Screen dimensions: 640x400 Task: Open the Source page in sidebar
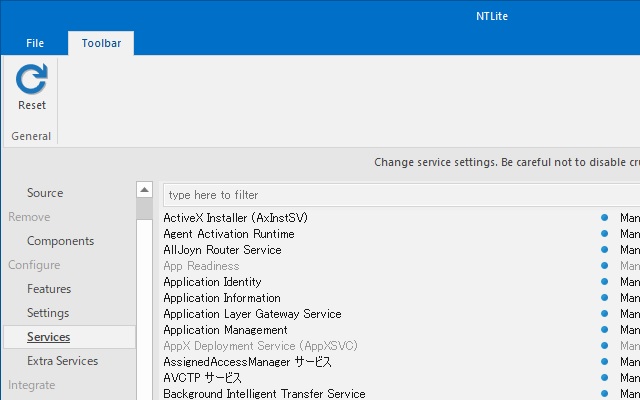pos(45,193)
